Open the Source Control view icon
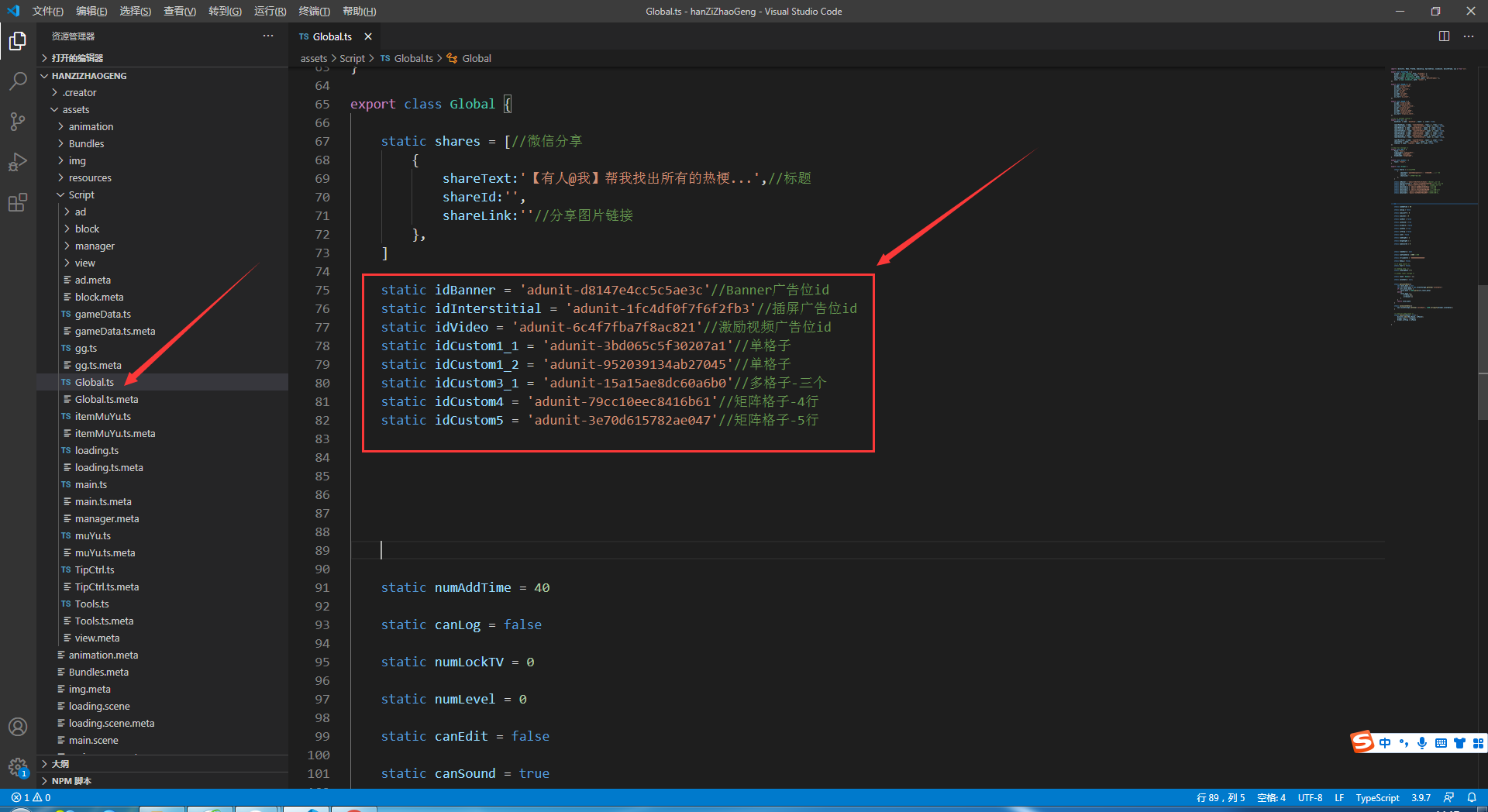 [x=18, y=121]
